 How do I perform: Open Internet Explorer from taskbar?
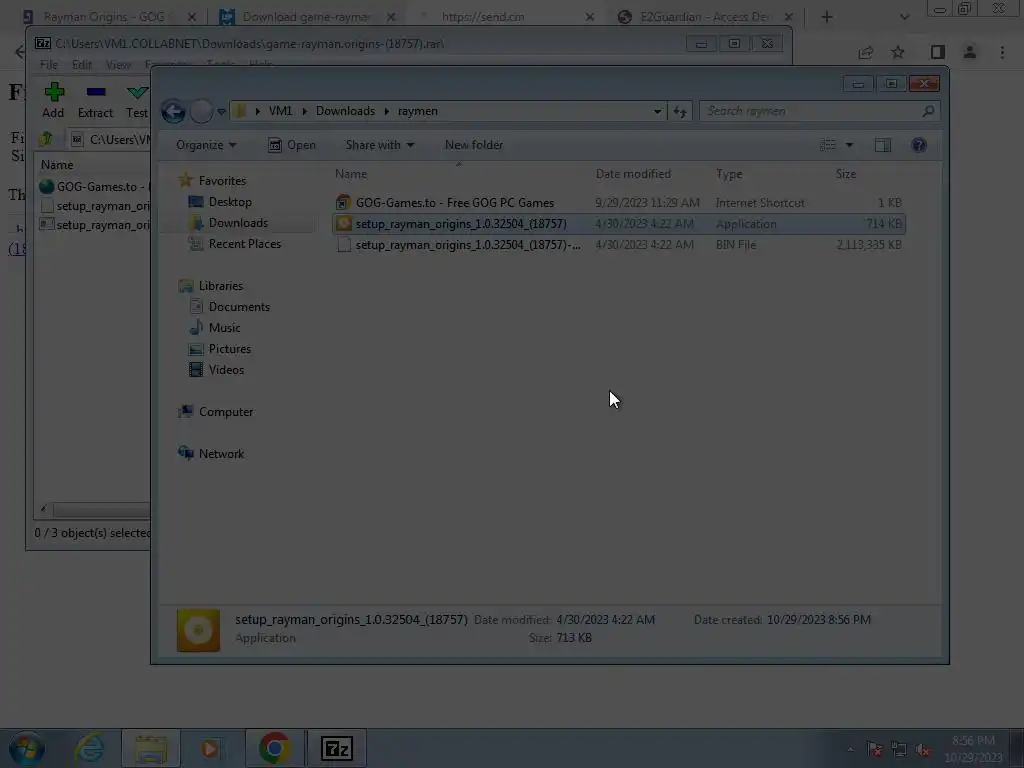[89, 748]
